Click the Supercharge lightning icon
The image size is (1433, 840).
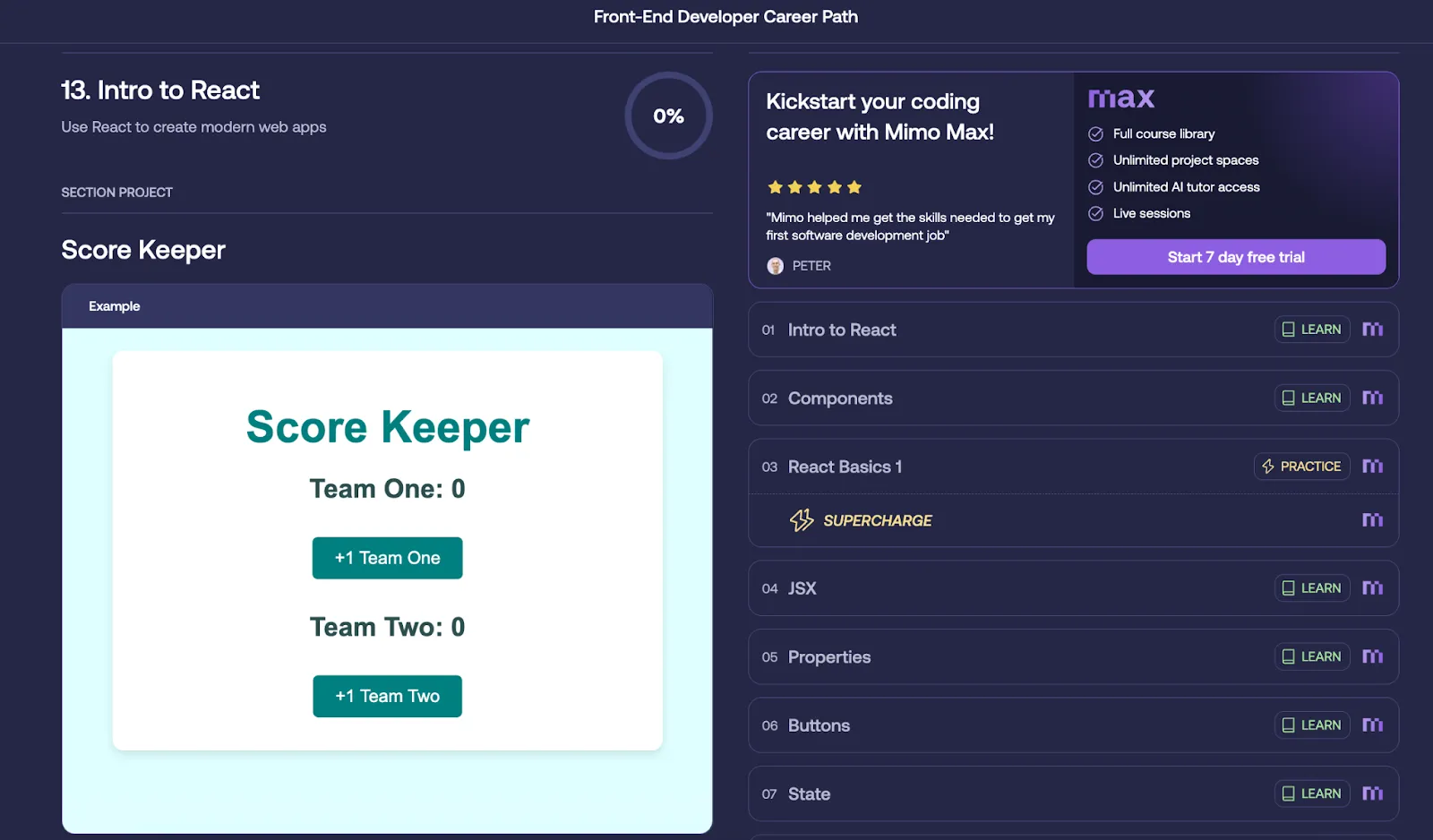(802, 520)
